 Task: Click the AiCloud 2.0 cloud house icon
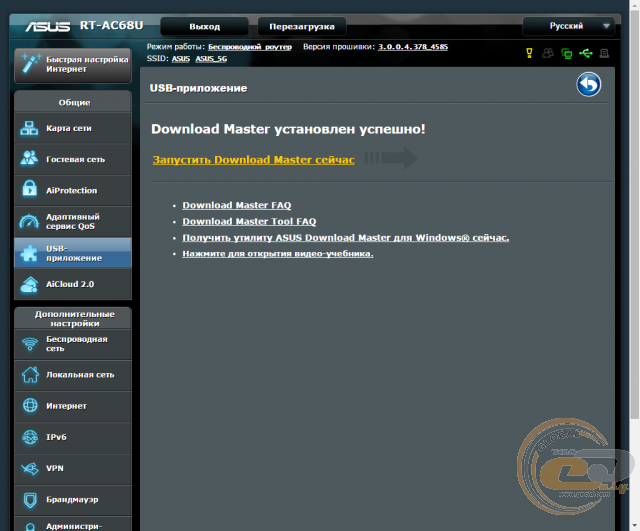[x=29, y=284]
